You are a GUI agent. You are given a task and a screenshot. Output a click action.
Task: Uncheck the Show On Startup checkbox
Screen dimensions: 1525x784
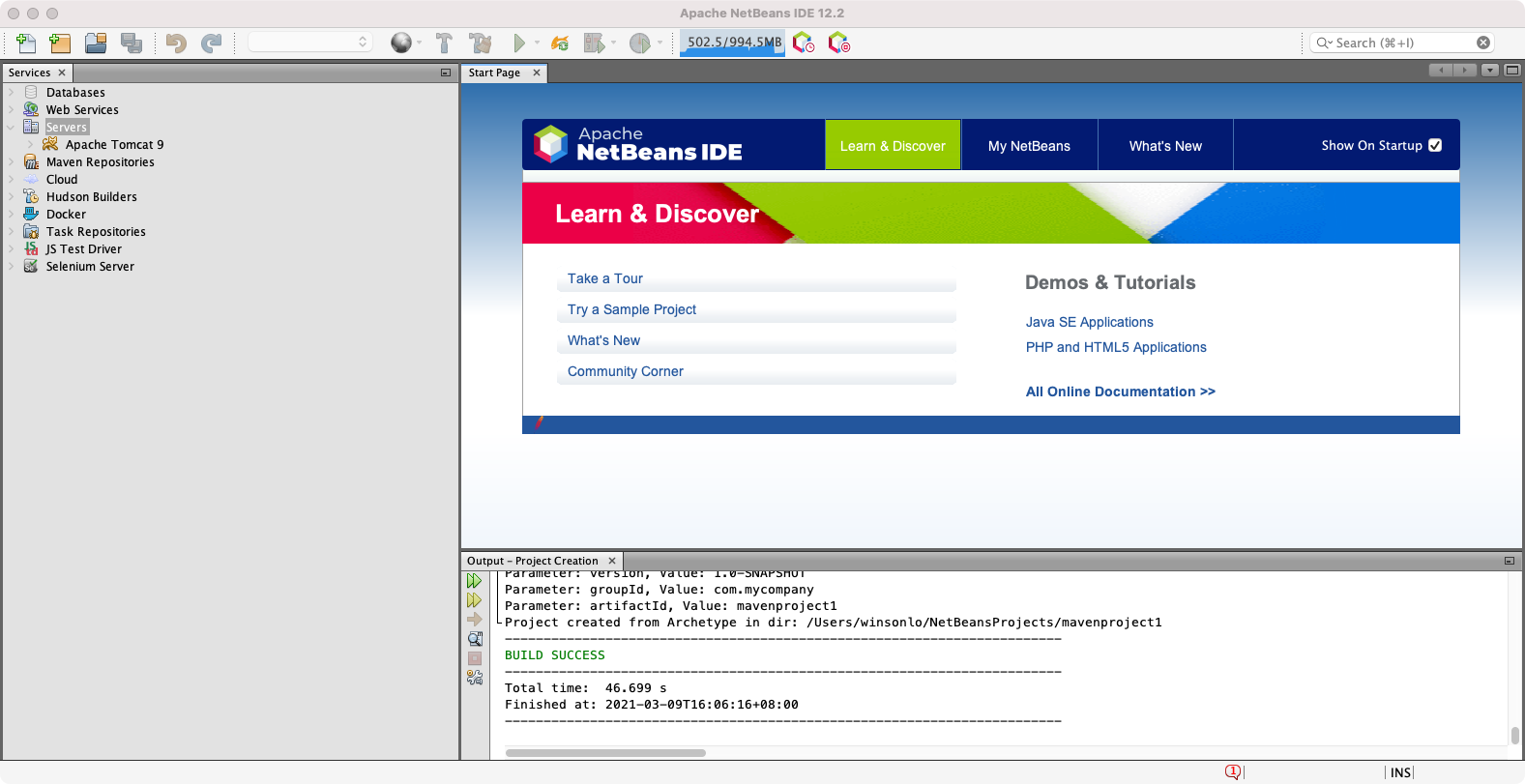(x=1435, y=145)
